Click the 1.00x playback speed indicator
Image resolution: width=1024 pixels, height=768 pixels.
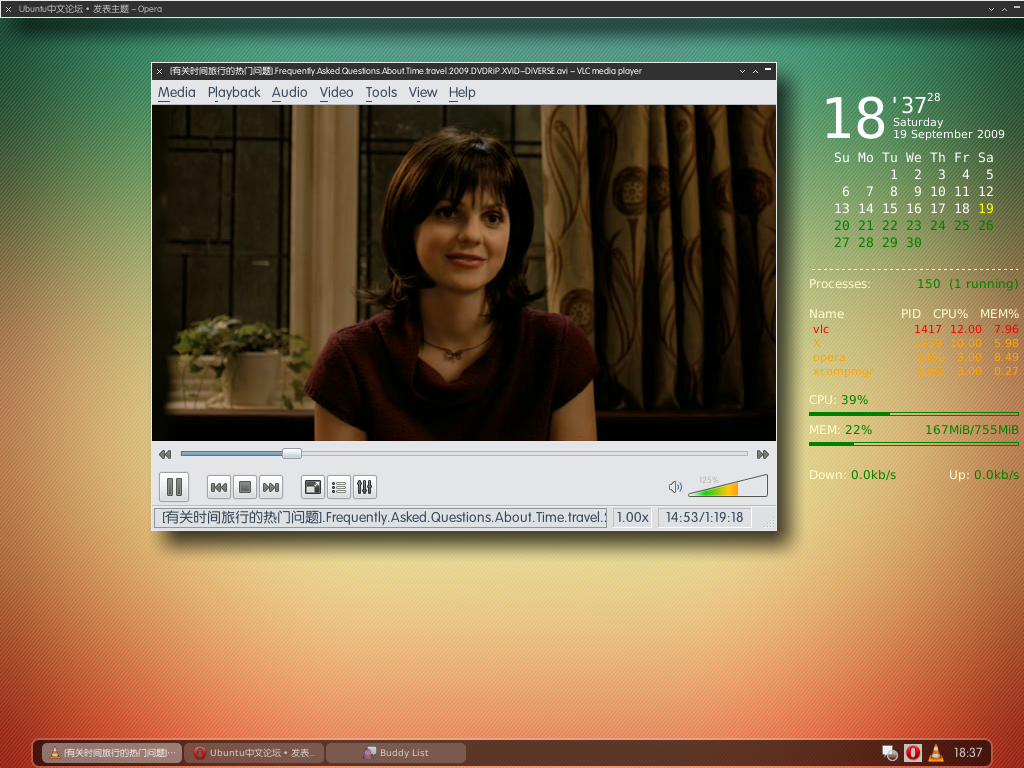pos(633,517)
